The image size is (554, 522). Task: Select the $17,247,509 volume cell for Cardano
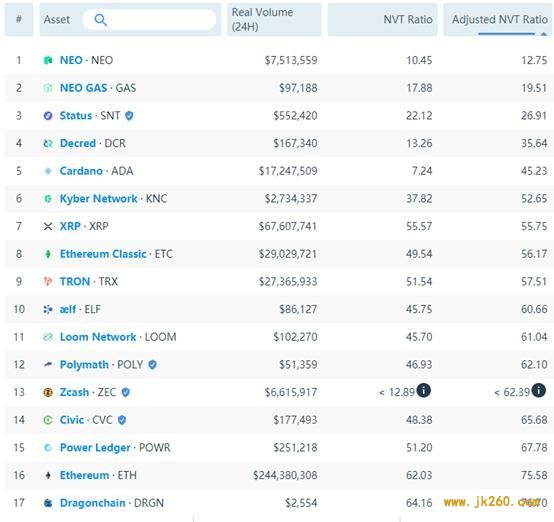point(288,171)
